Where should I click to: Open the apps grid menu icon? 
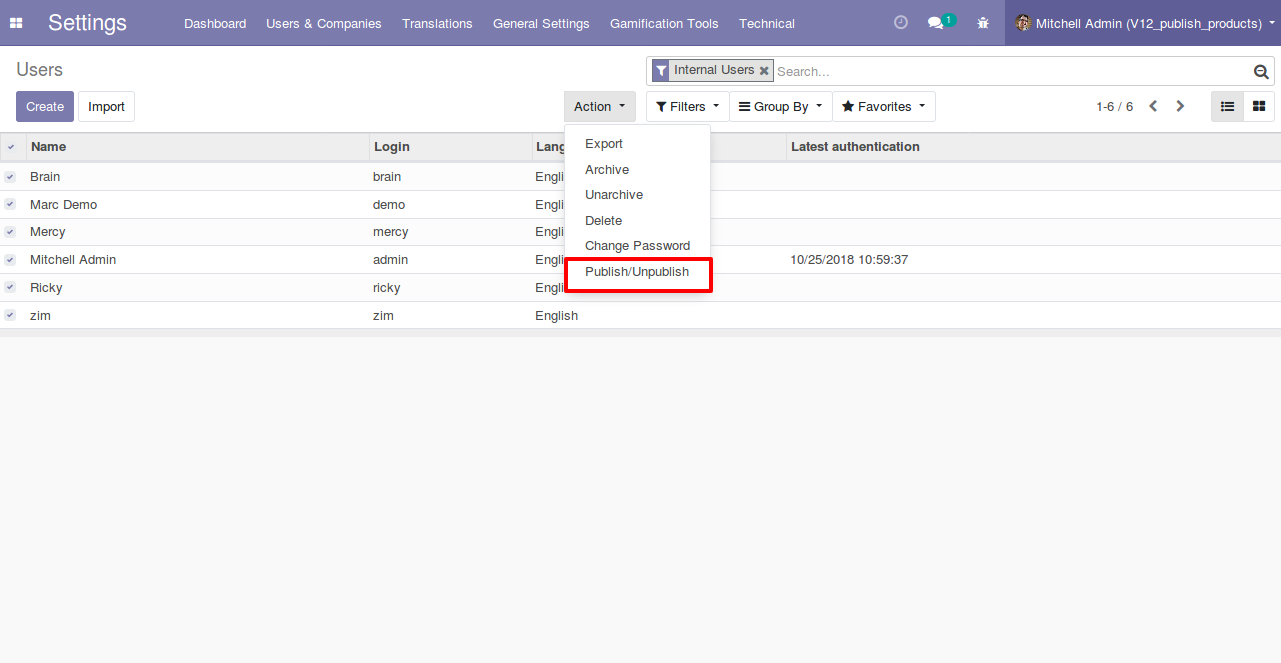point(16,23)
